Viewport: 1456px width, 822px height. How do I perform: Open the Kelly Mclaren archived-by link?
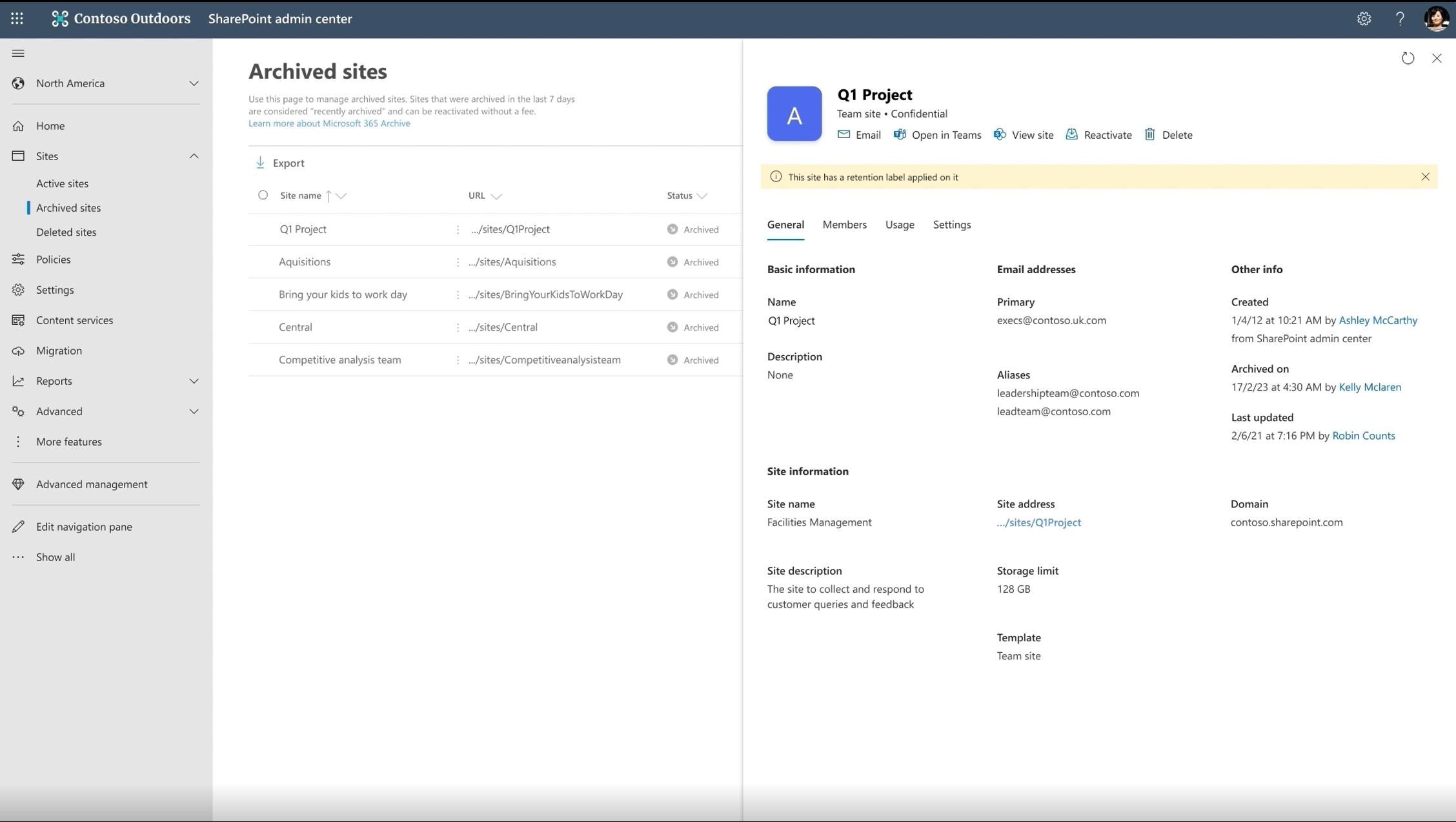(x=1370, y=387)
